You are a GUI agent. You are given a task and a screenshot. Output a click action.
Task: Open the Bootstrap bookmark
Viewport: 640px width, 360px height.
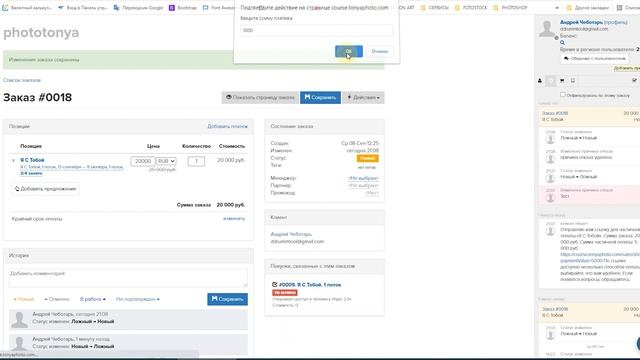click(183, 8)
